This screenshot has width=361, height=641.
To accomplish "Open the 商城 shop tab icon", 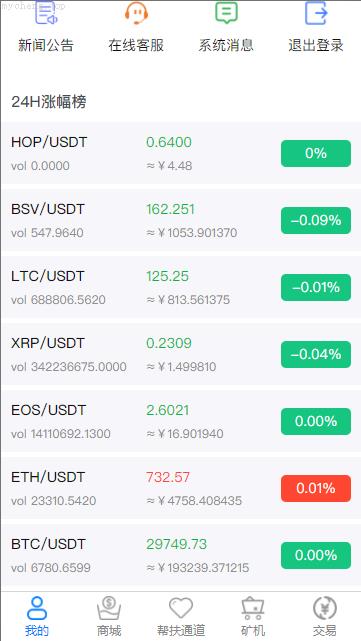I will (x=109, y=608).
